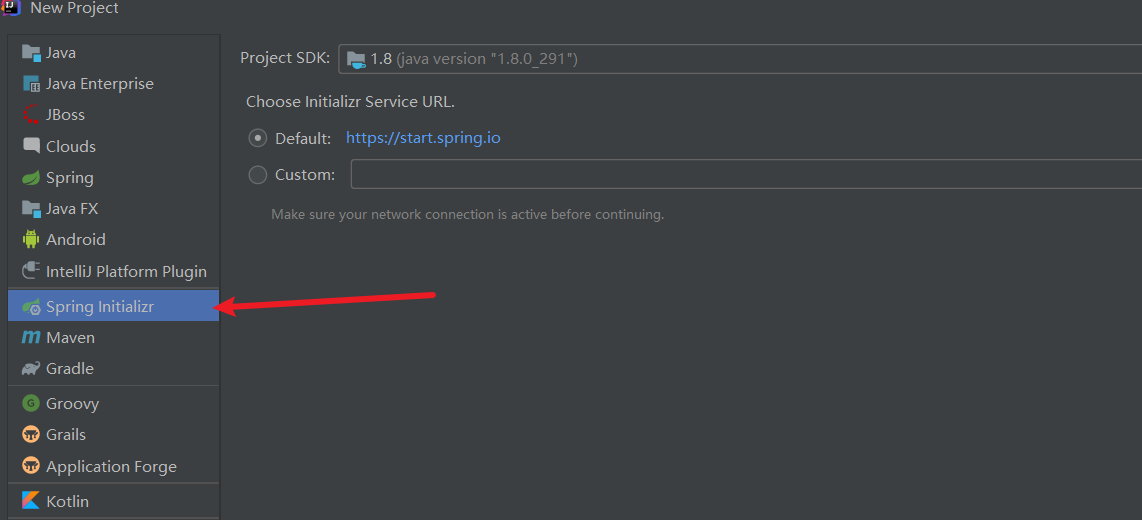The width and height of the screenshot is (1142, 520).
Task: Click the Custom URL input field
Action: 747,175
